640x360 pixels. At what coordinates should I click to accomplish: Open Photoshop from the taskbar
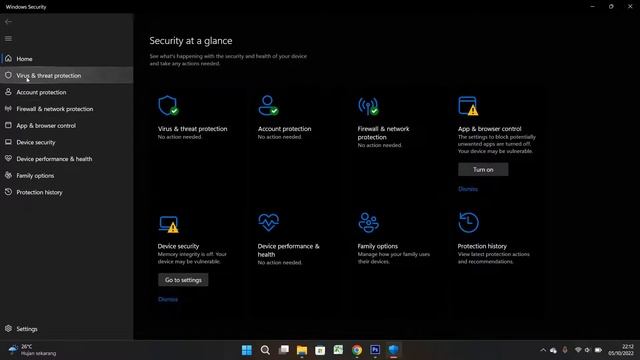click(375, 350)
